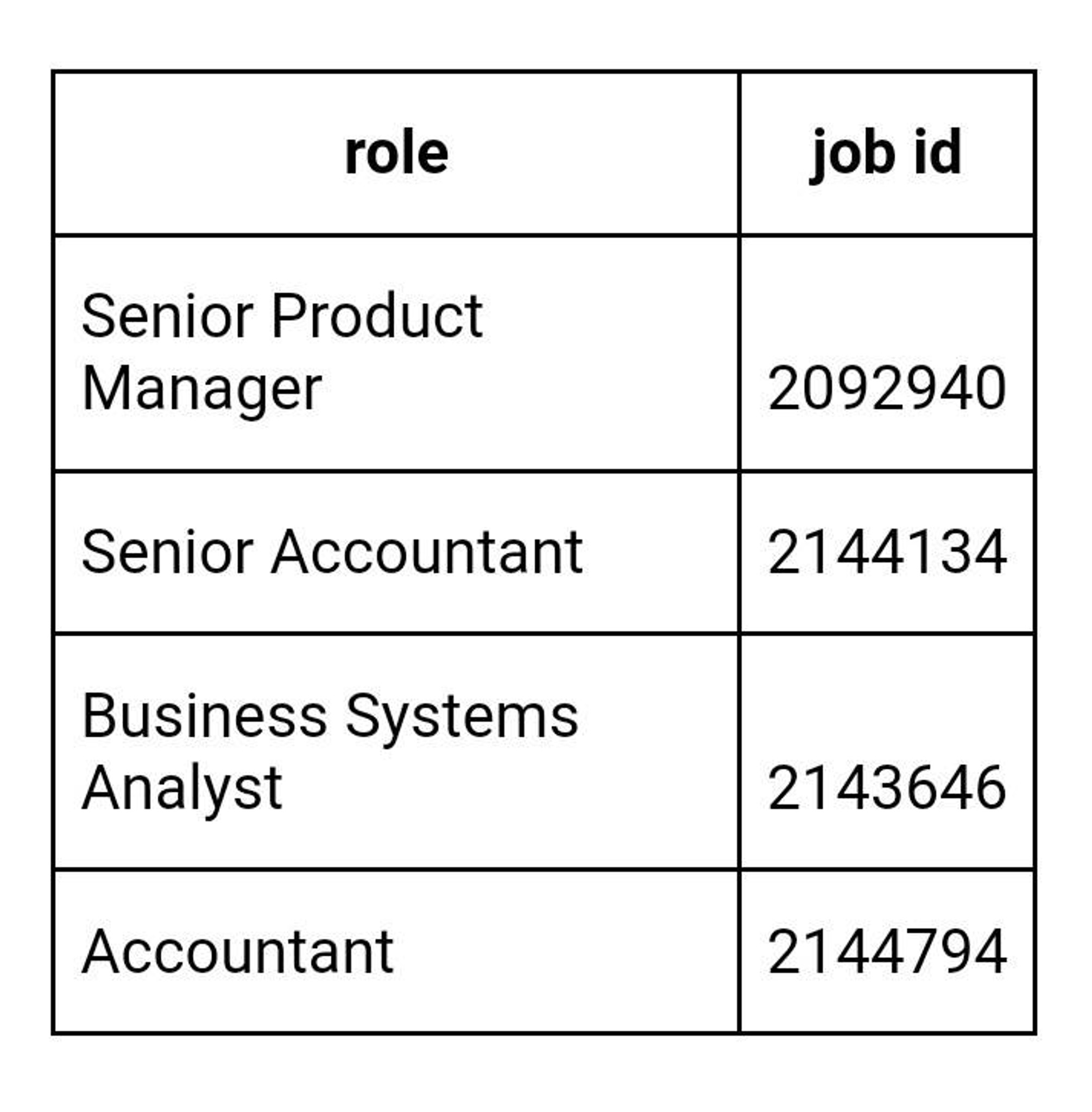Select job id 2092940
This screenshot has width=1092, height=1112.
pyautogui.click(x=886, y=389)
